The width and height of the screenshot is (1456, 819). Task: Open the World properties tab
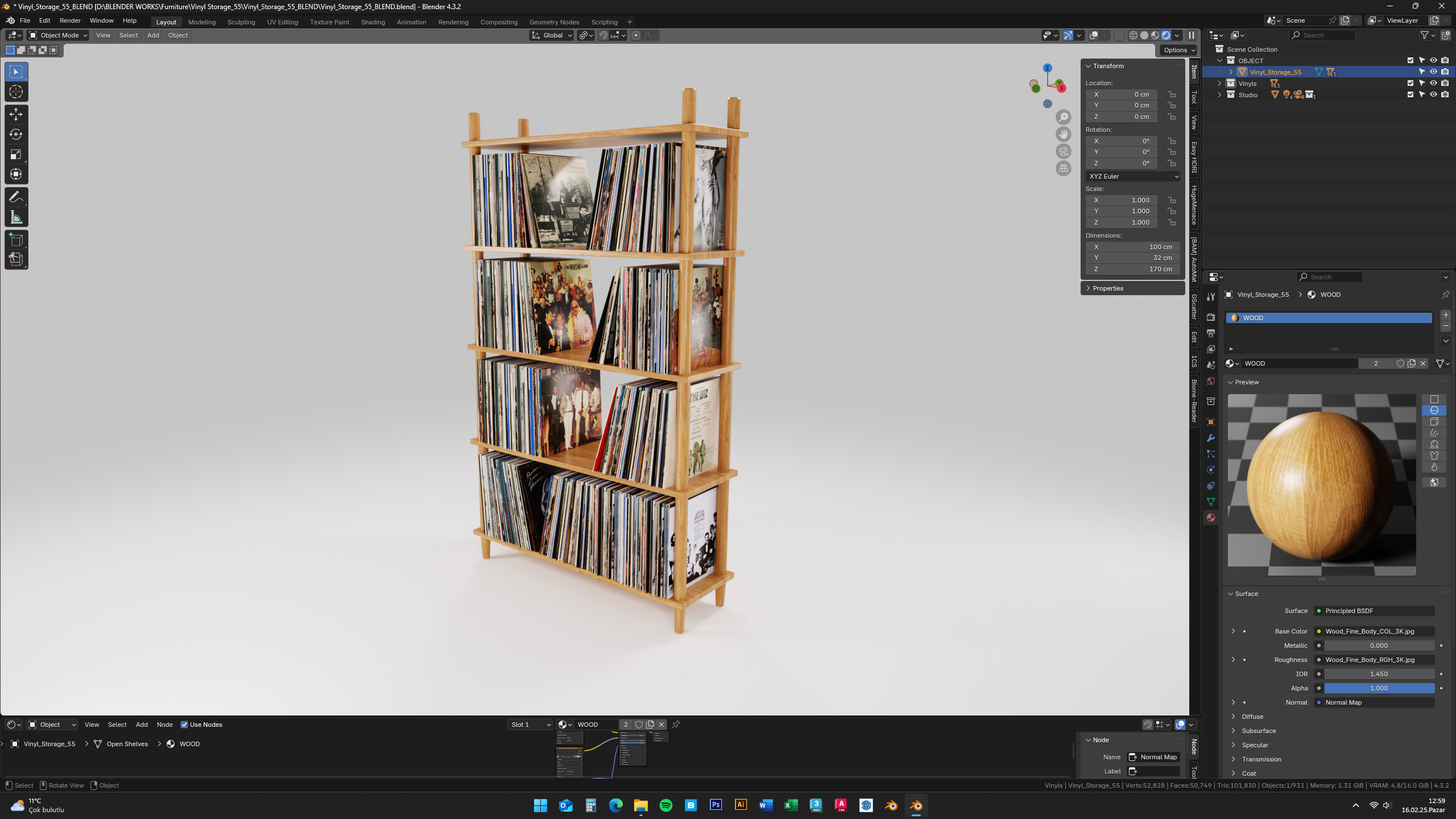click(1211, 380)
